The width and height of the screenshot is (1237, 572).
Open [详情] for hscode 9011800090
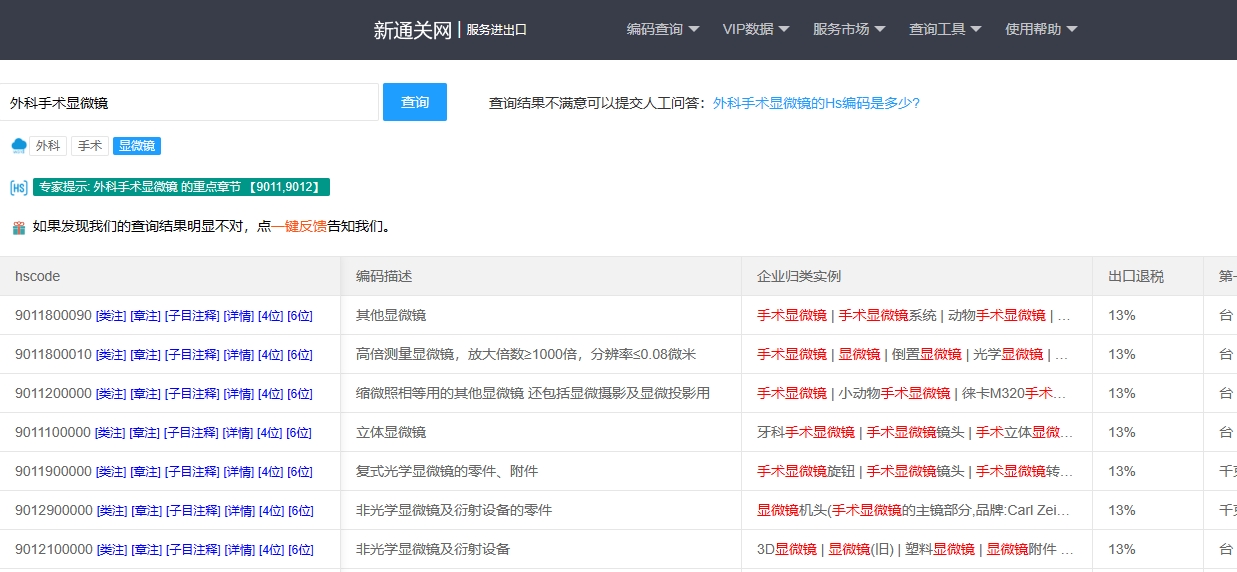239,316
